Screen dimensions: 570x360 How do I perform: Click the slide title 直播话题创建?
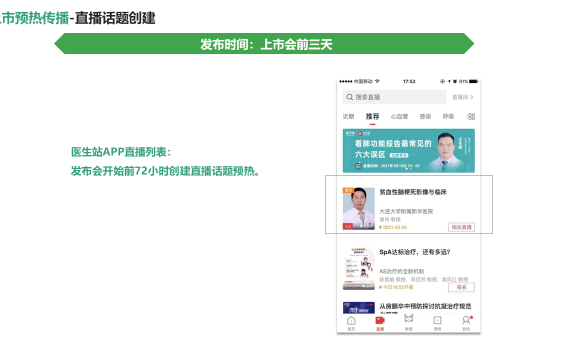click(x=115, y=18)
